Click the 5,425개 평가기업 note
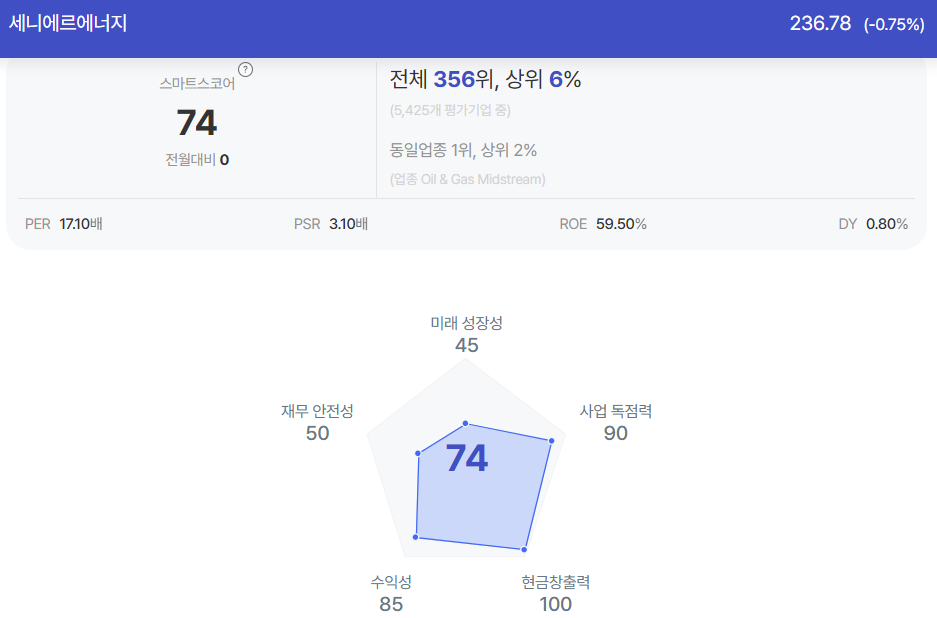937x618 pixels. point(450,110)
